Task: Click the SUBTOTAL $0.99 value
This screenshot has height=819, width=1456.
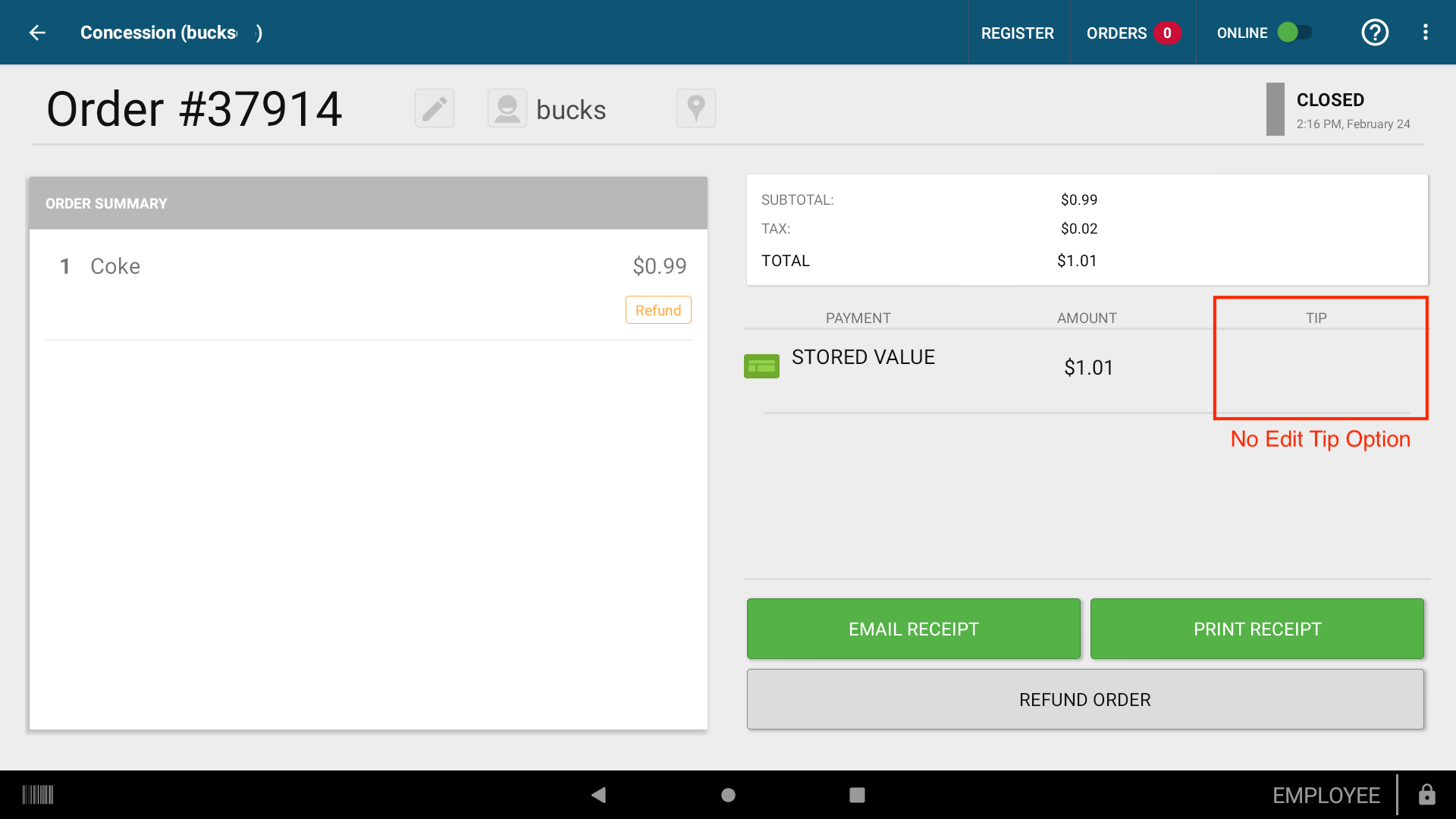Action: (x=1079, y=199)
